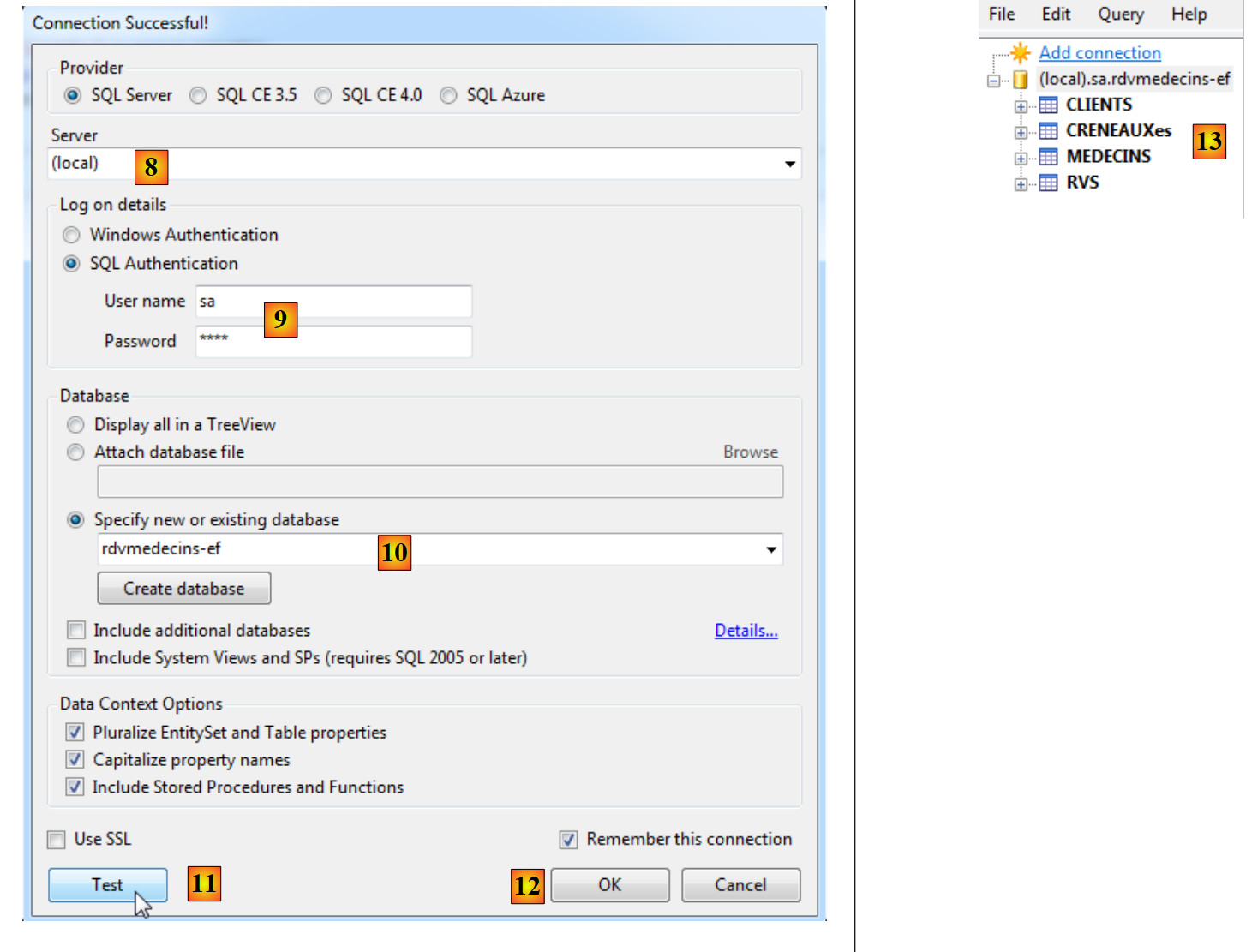Click the RVS table icon
This screenshot has height=952, width=1258.
[1048, 183]
